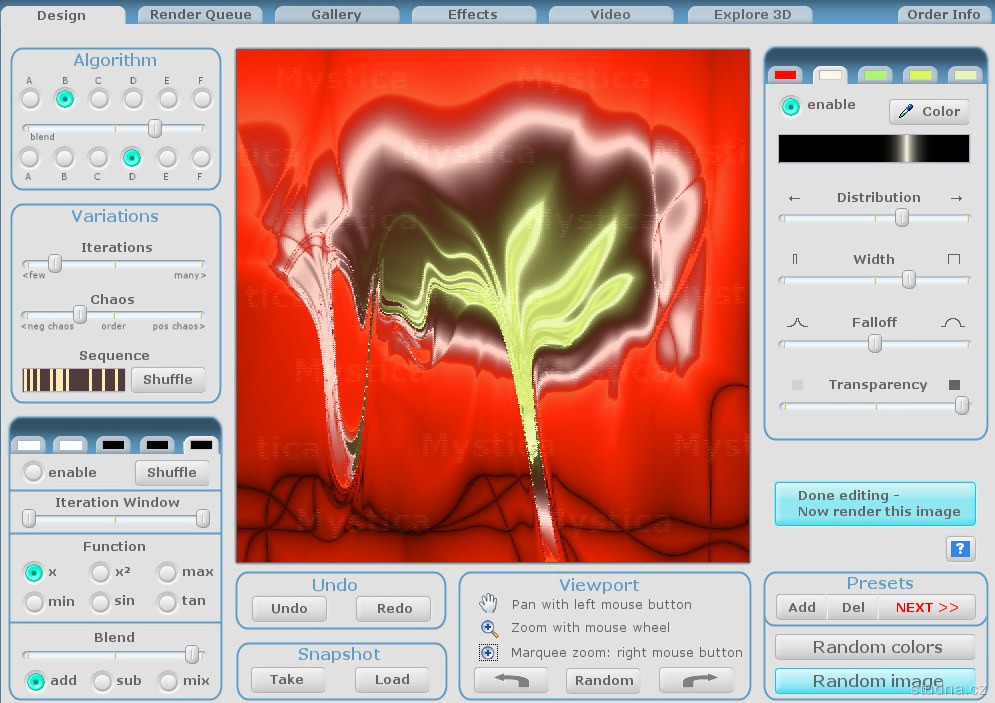Select the sub blend mode
The image size is (995, 703).
(x=102, y=681)
